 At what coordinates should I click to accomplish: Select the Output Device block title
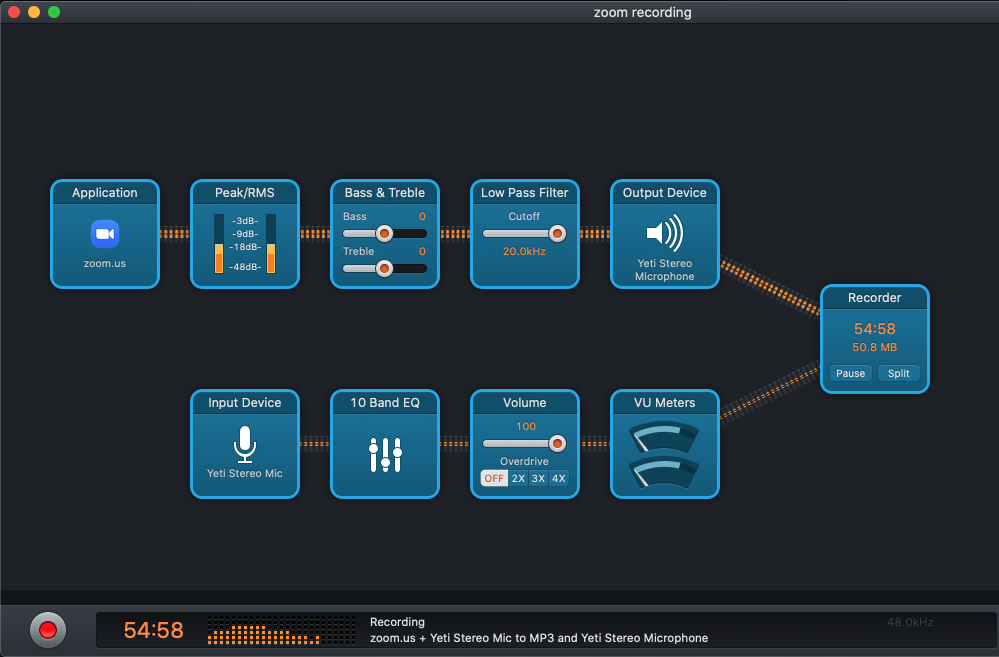665,192
